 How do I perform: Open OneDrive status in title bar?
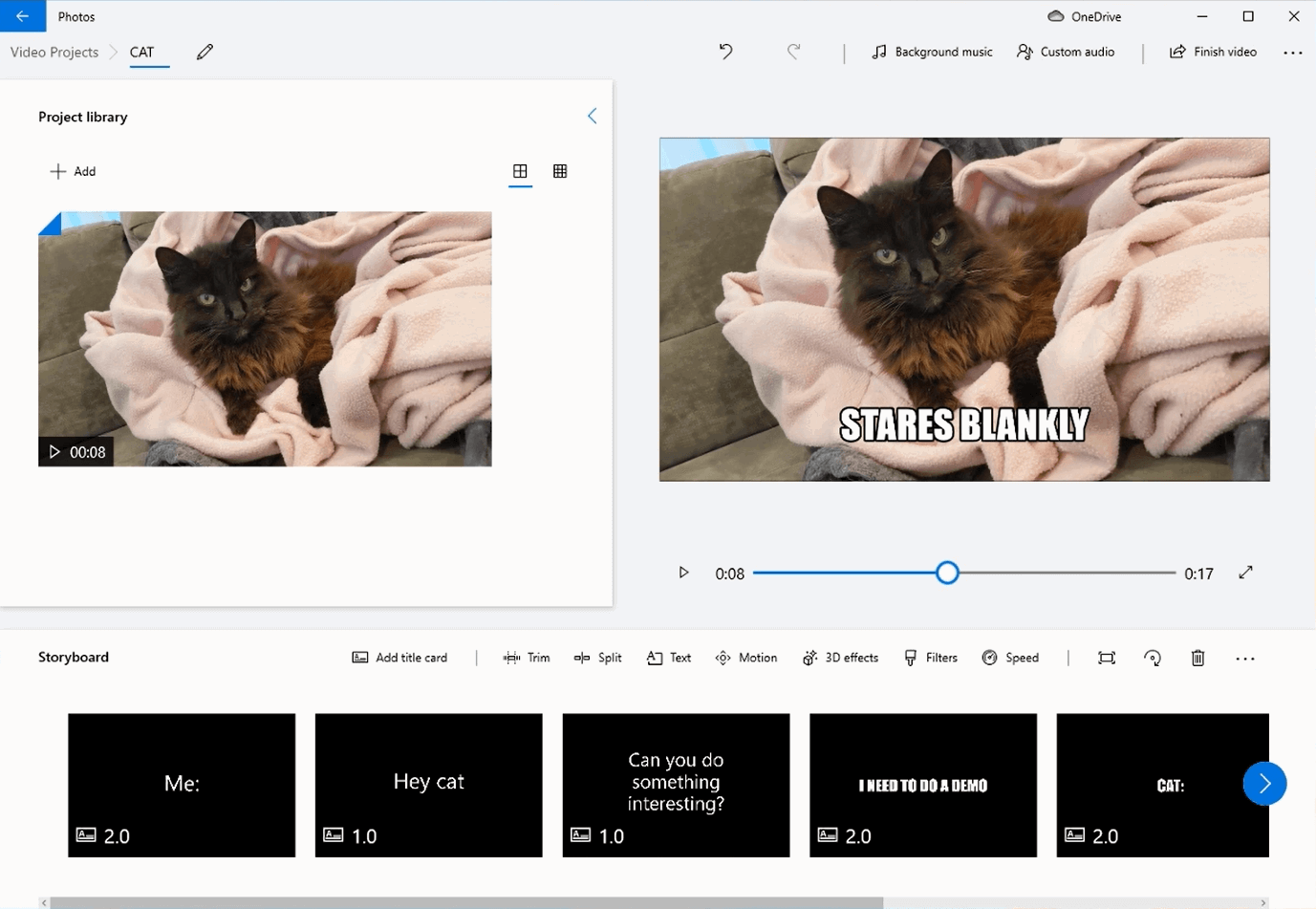click(1084, 16)
